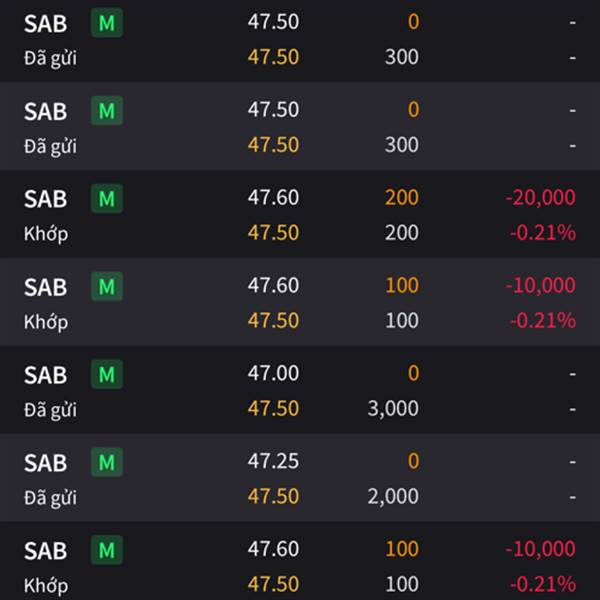Viewport: 600px width, 600px height.
Task: Tap the white 200 quantity beside Khớp
Action: pos(402,233)
